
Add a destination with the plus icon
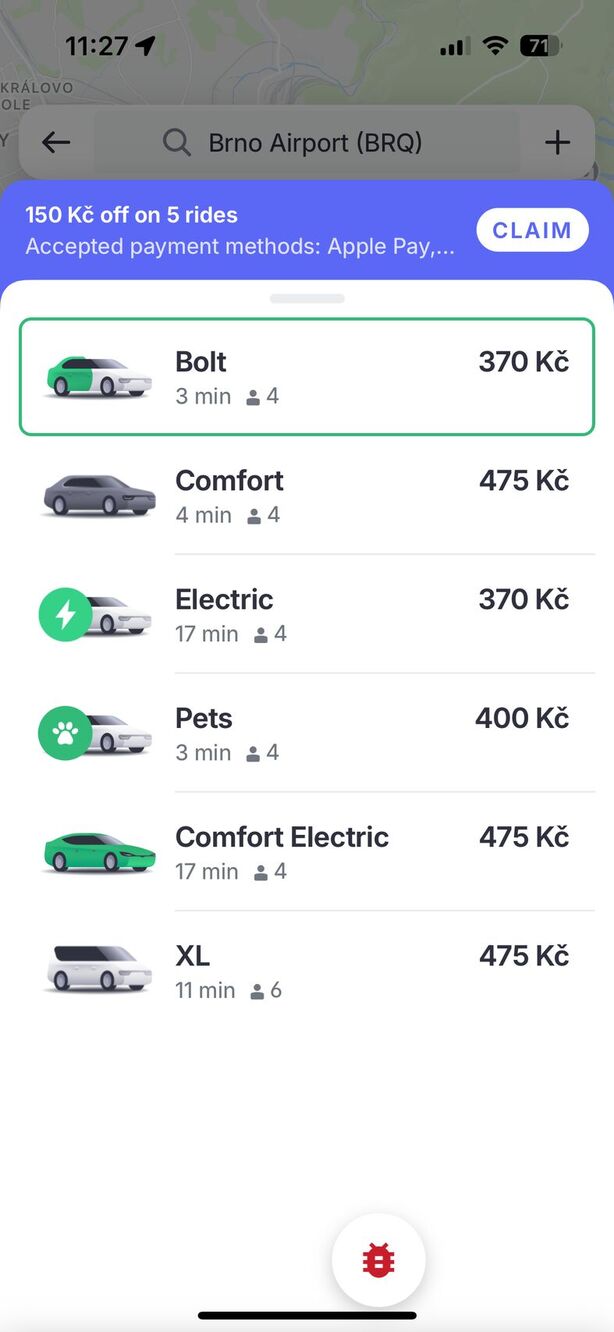point(557,142)
